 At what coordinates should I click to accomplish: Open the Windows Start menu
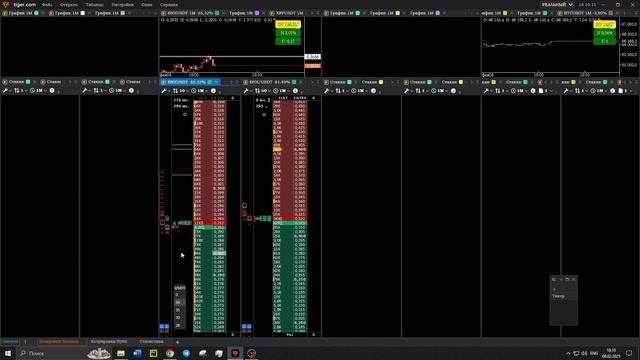(x=8, y=353)
